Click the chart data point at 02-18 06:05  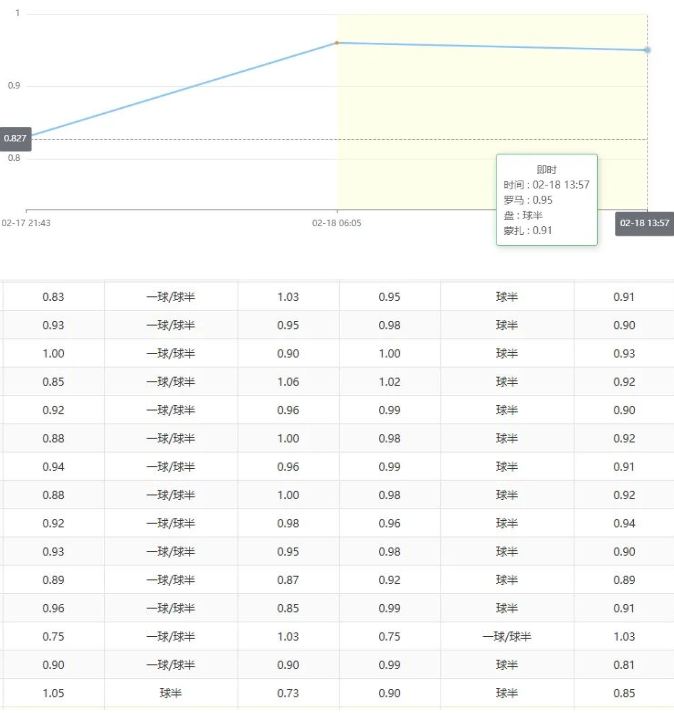(x=337, y=43)
